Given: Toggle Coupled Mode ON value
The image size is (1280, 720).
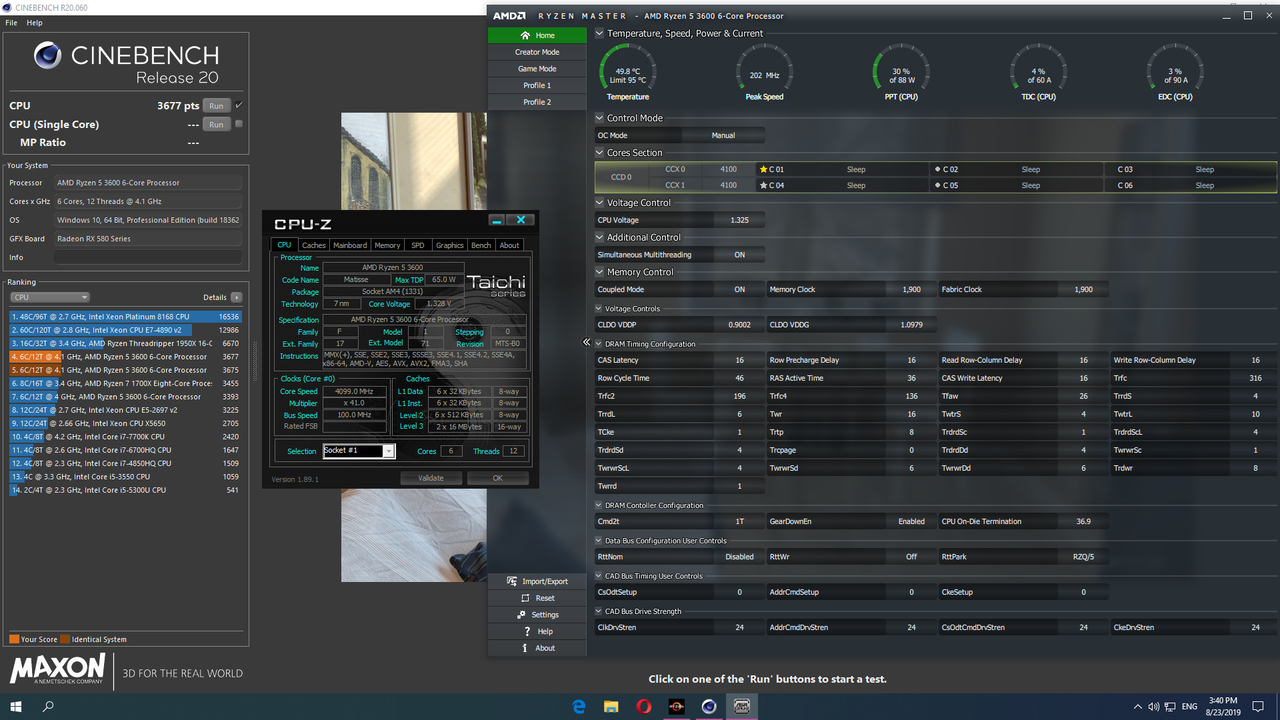Looking at the screenshot, I should pyautogui.click(x=740, y=290).
